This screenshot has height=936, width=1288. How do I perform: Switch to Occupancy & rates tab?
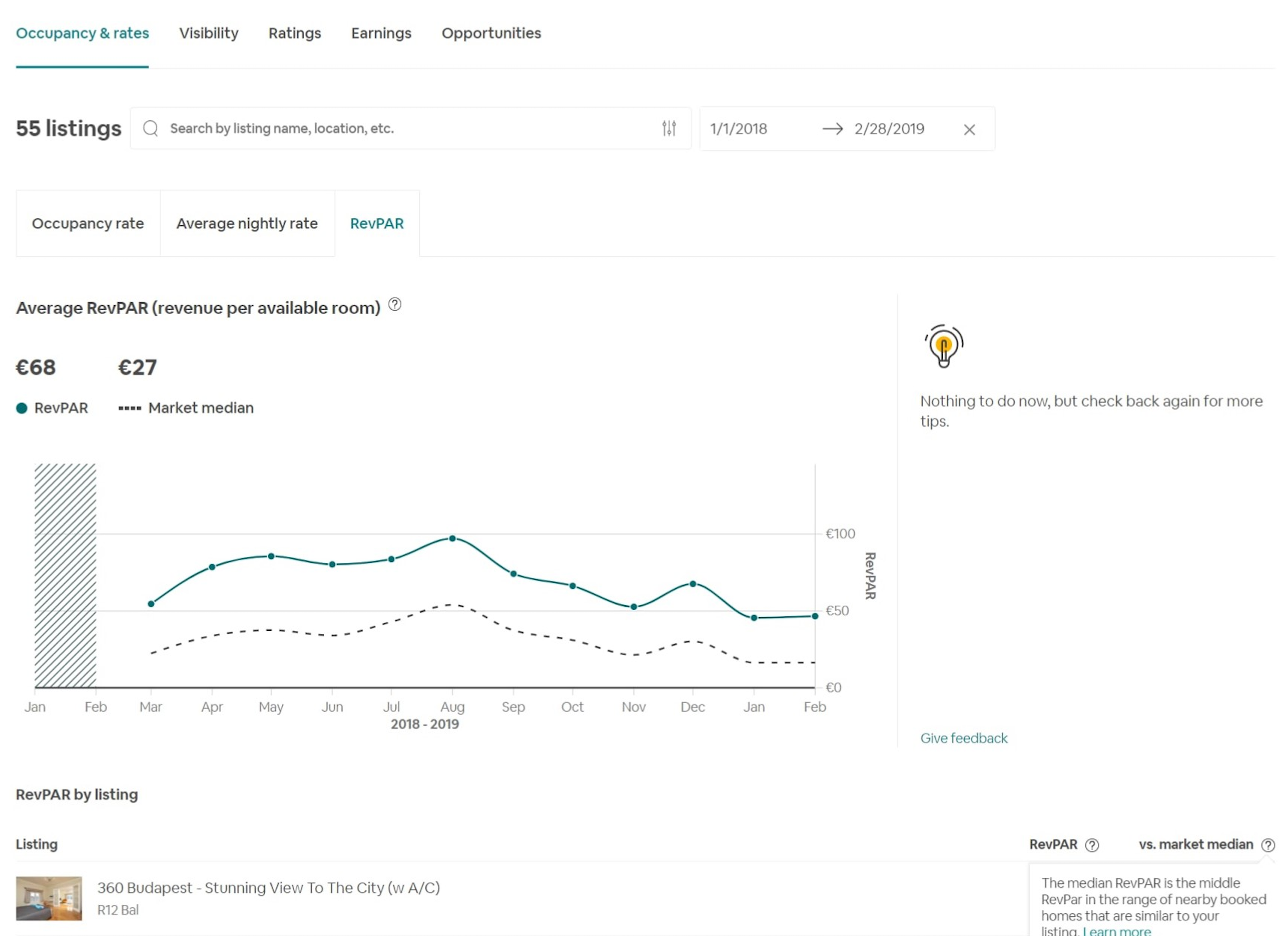pos(82,33)
